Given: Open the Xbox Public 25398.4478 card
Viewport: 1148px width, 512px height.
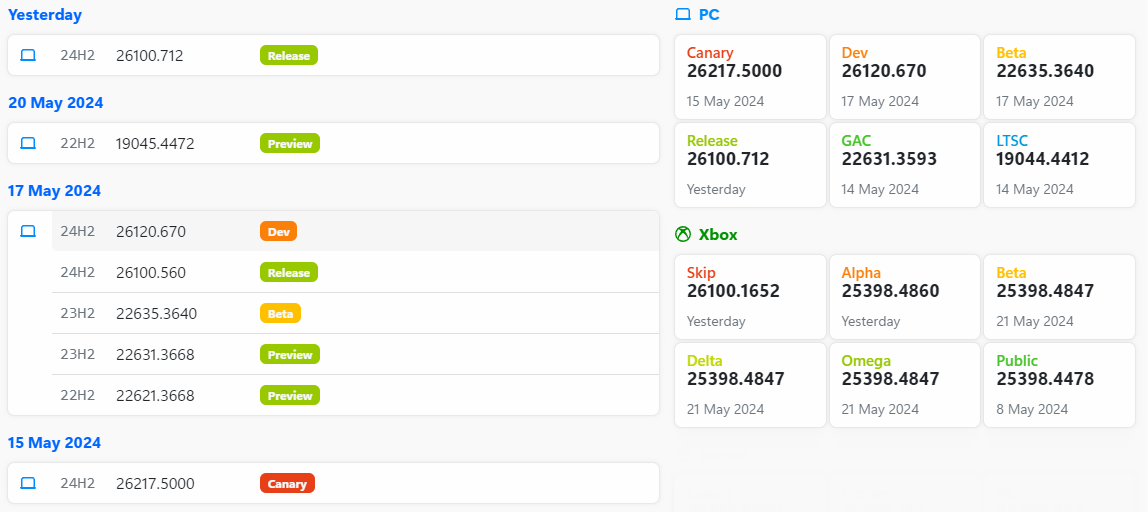Looking at the screenshot, I should [x=1059, y=385].
